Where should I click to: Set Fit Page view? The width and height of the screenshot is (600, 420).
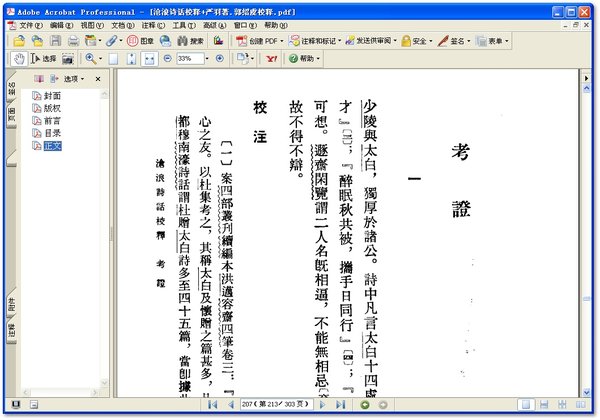[x=131, y=59]
